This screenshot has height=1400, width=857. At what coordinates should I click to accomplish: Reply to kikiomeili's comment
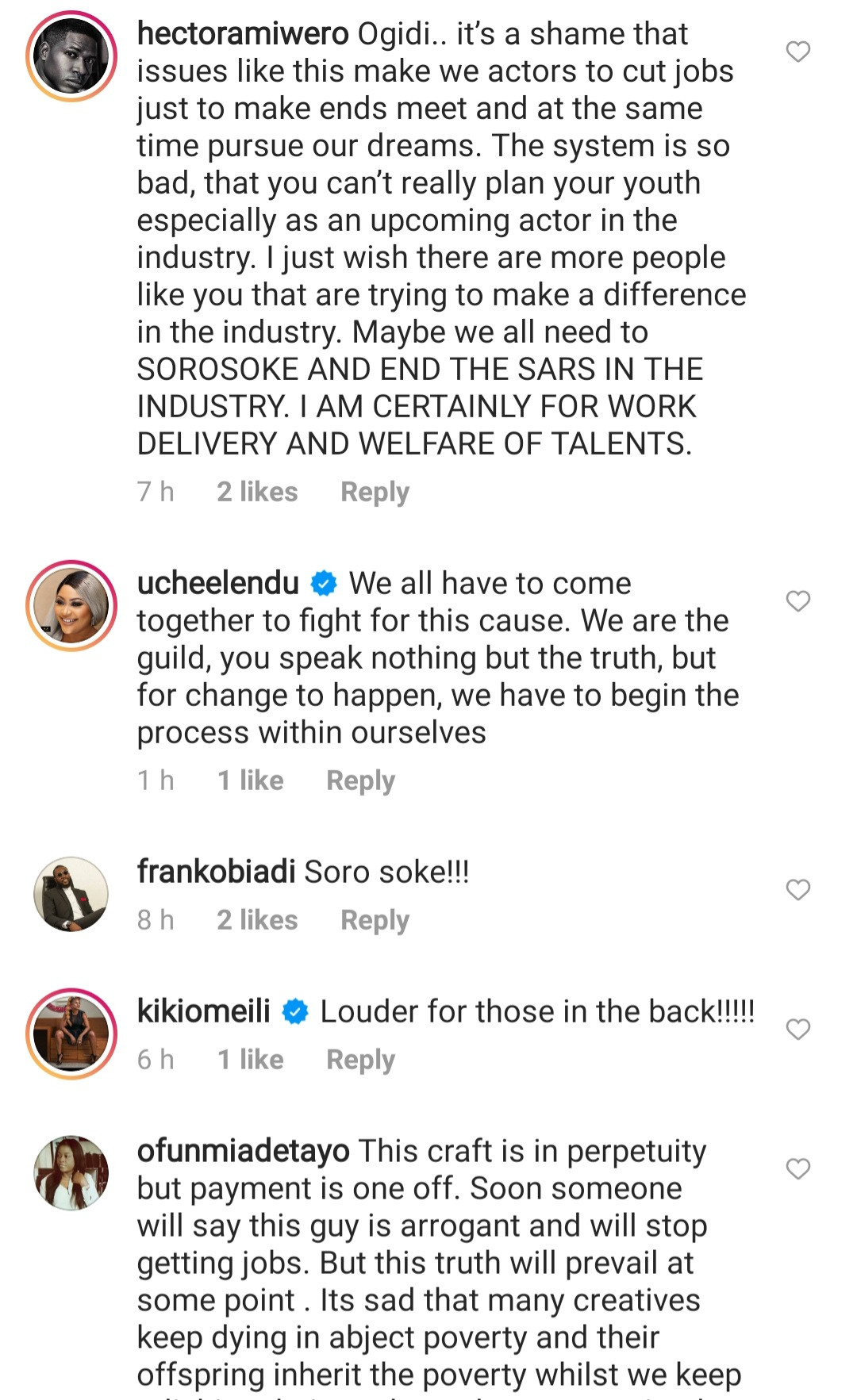pyautogui.click(x=360, y=1060)
